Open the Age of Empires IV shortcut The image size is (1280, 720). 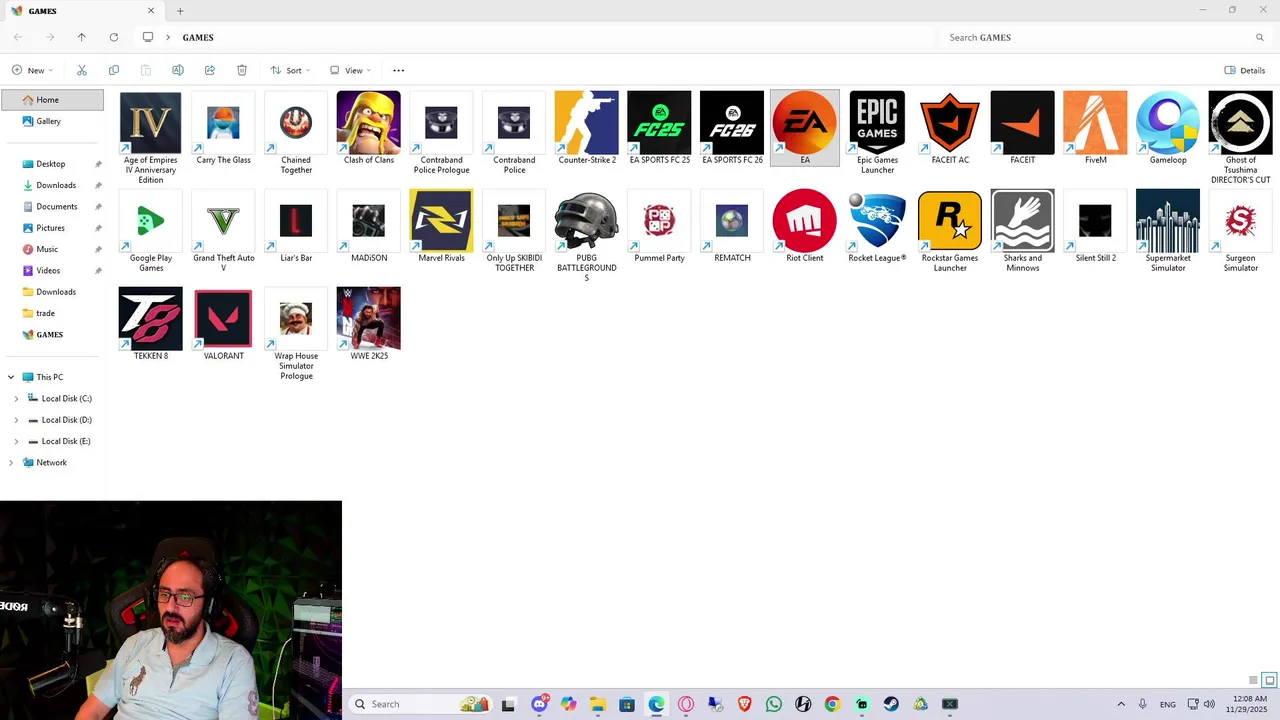click(150, 123)
